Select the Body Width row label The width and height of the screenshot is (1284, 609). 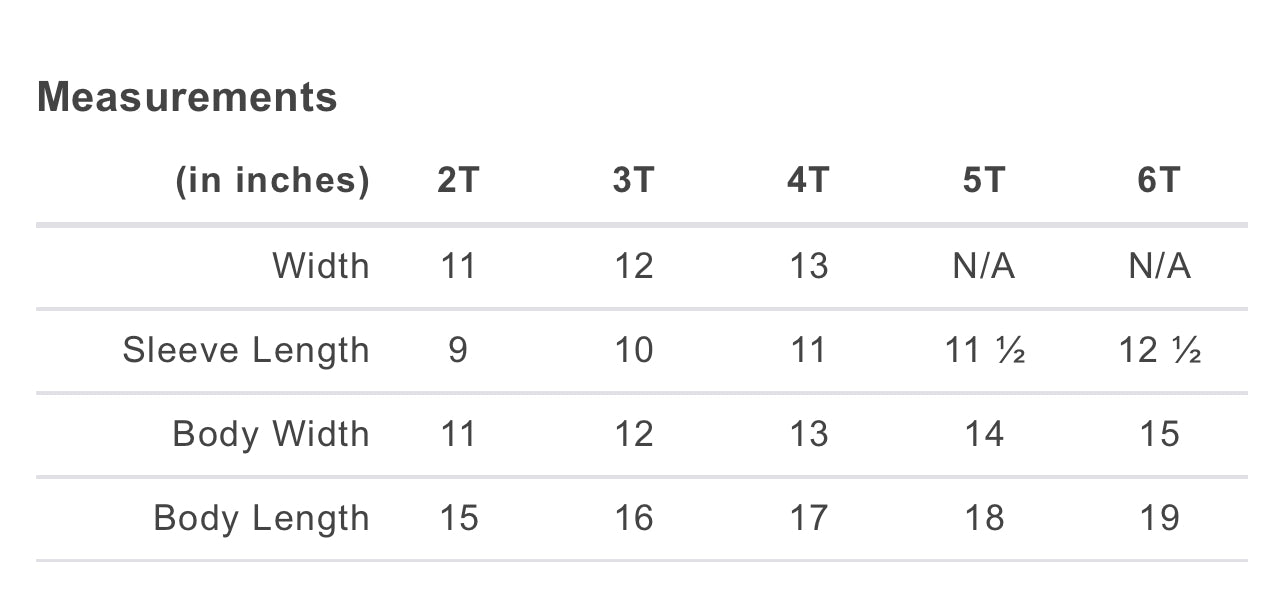(271, 434)
